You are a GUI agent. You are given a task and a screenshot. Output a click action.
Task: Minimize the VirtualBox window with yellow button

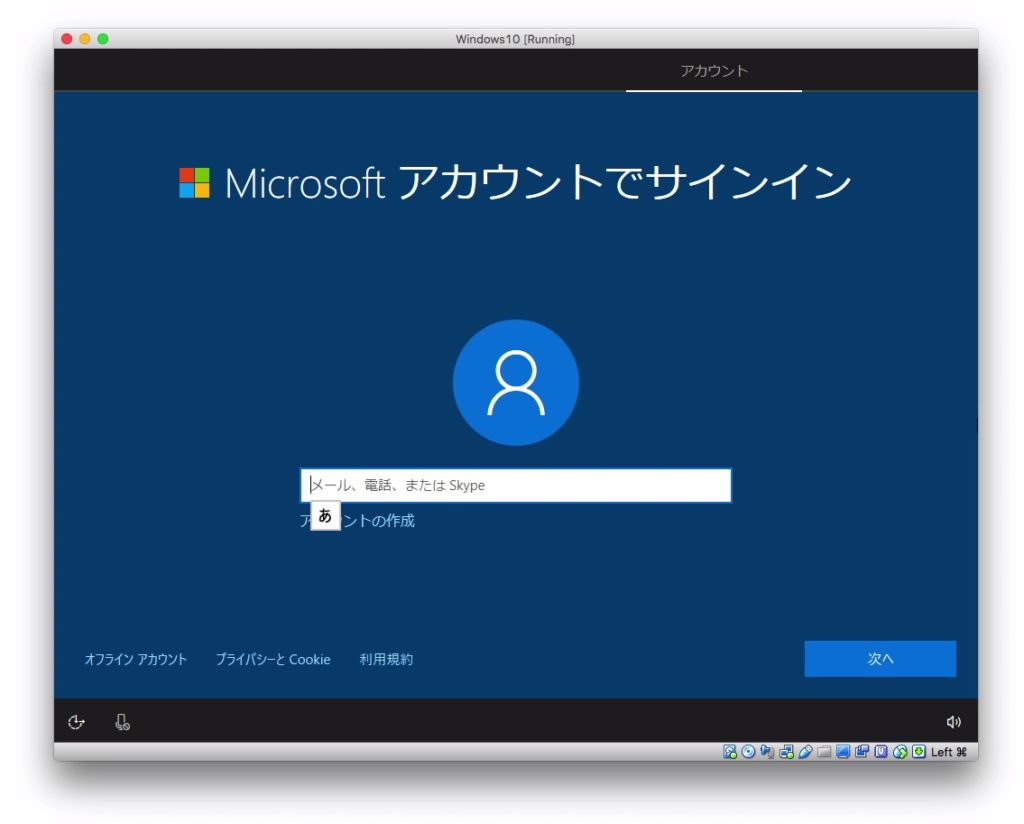[x=85, y=39]
